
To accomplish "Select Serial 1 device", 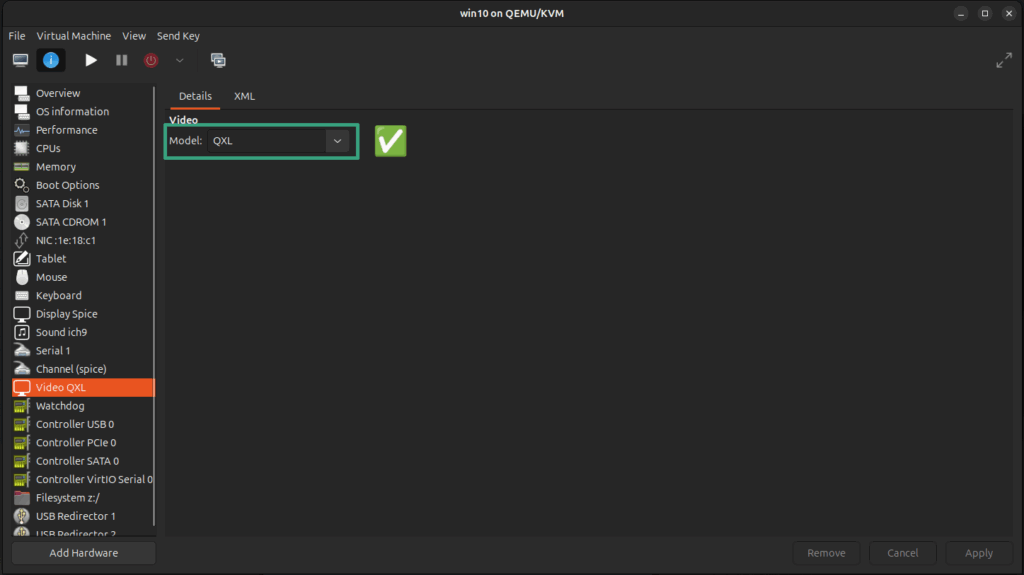I will tap(83, 351).
